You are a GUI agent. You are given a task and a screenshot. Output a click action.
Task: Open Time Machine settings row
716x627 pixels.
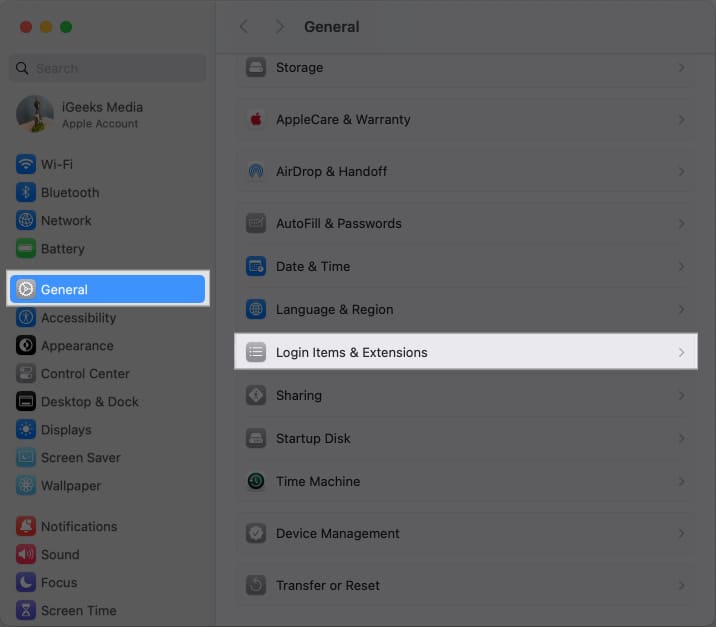click(466, 481)
